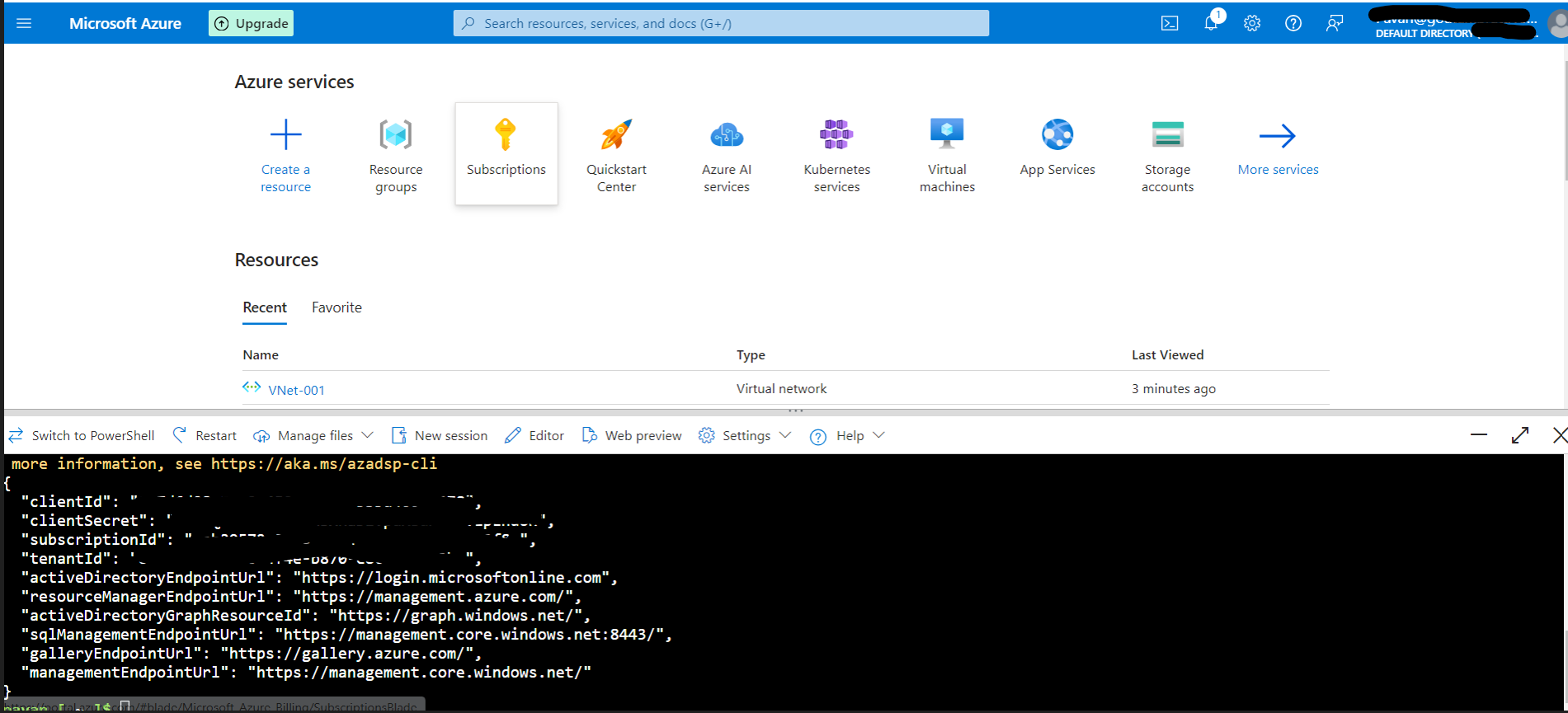Click the Virtual network type cell
This screenshot has height=713, width=1568.
[781, 388]
